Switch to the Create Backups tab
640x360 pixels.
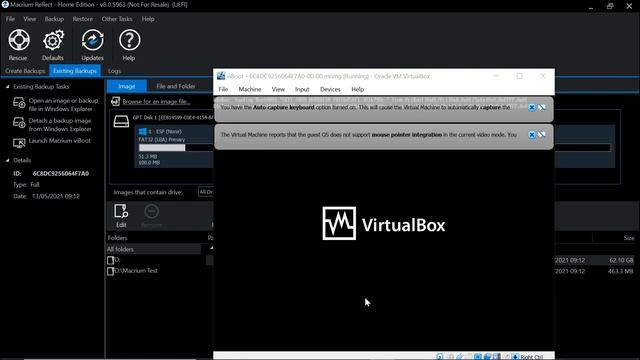tap(25, 71)
